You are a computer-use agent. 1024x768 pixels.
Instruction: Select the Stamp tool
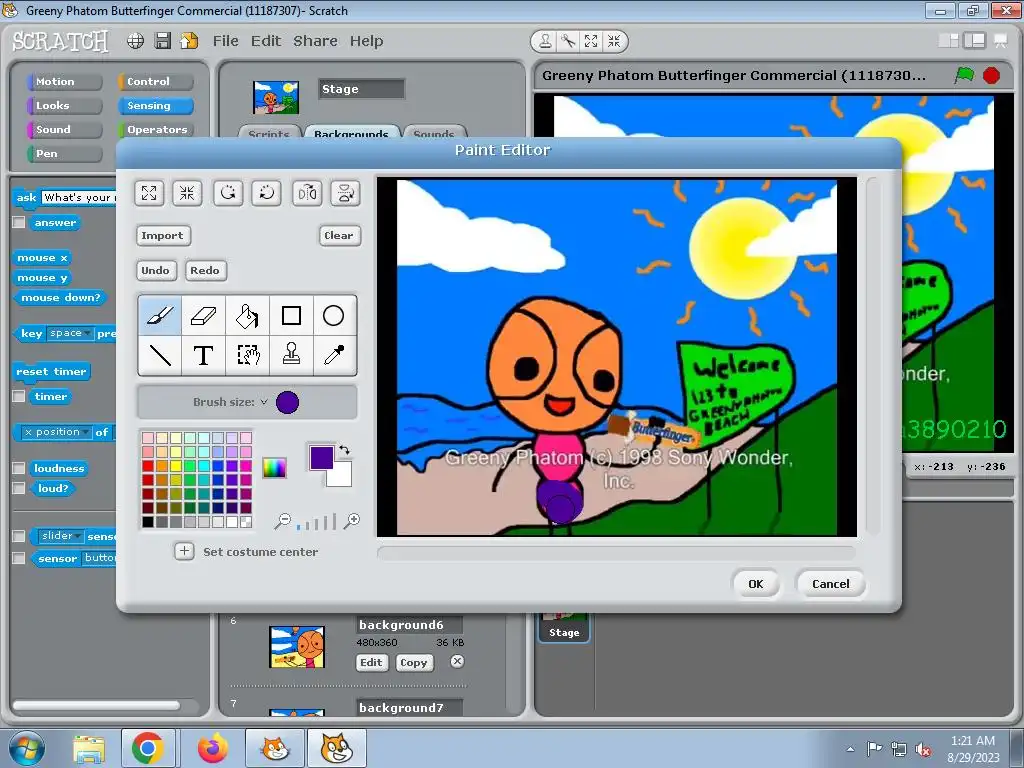[x=291, y=355]
